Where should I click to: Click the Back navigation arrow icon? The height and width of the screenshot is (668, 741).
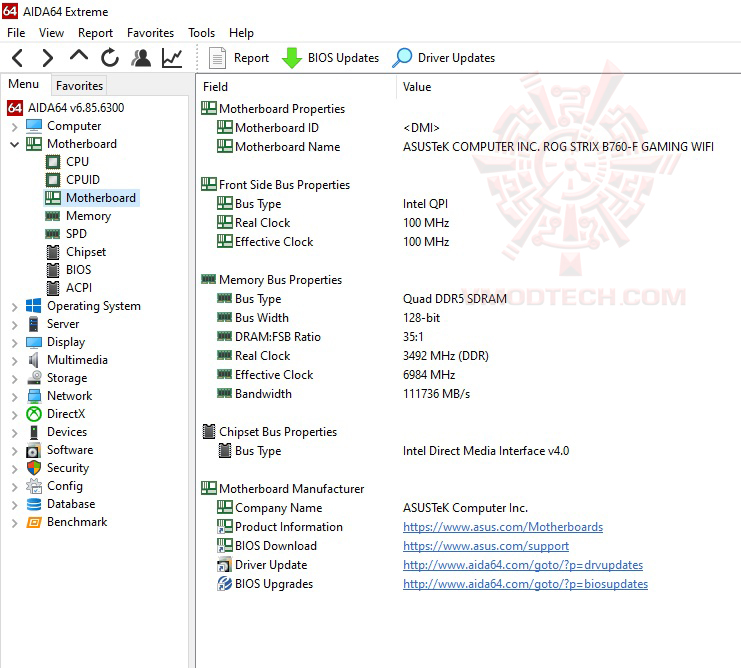click(x=17, y=58)
